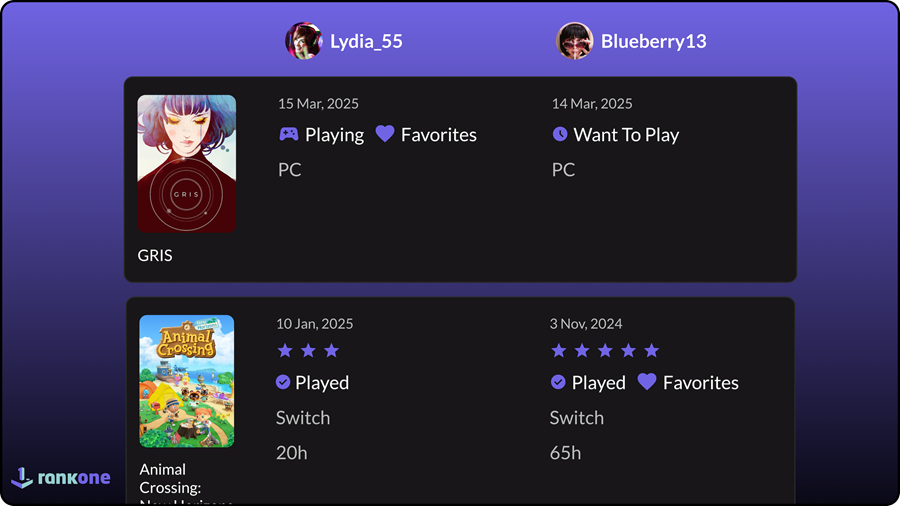Open the Animal Crossing cover art thumbnail
This screenshot has height=506, width=900.
(x=187, y=381)
